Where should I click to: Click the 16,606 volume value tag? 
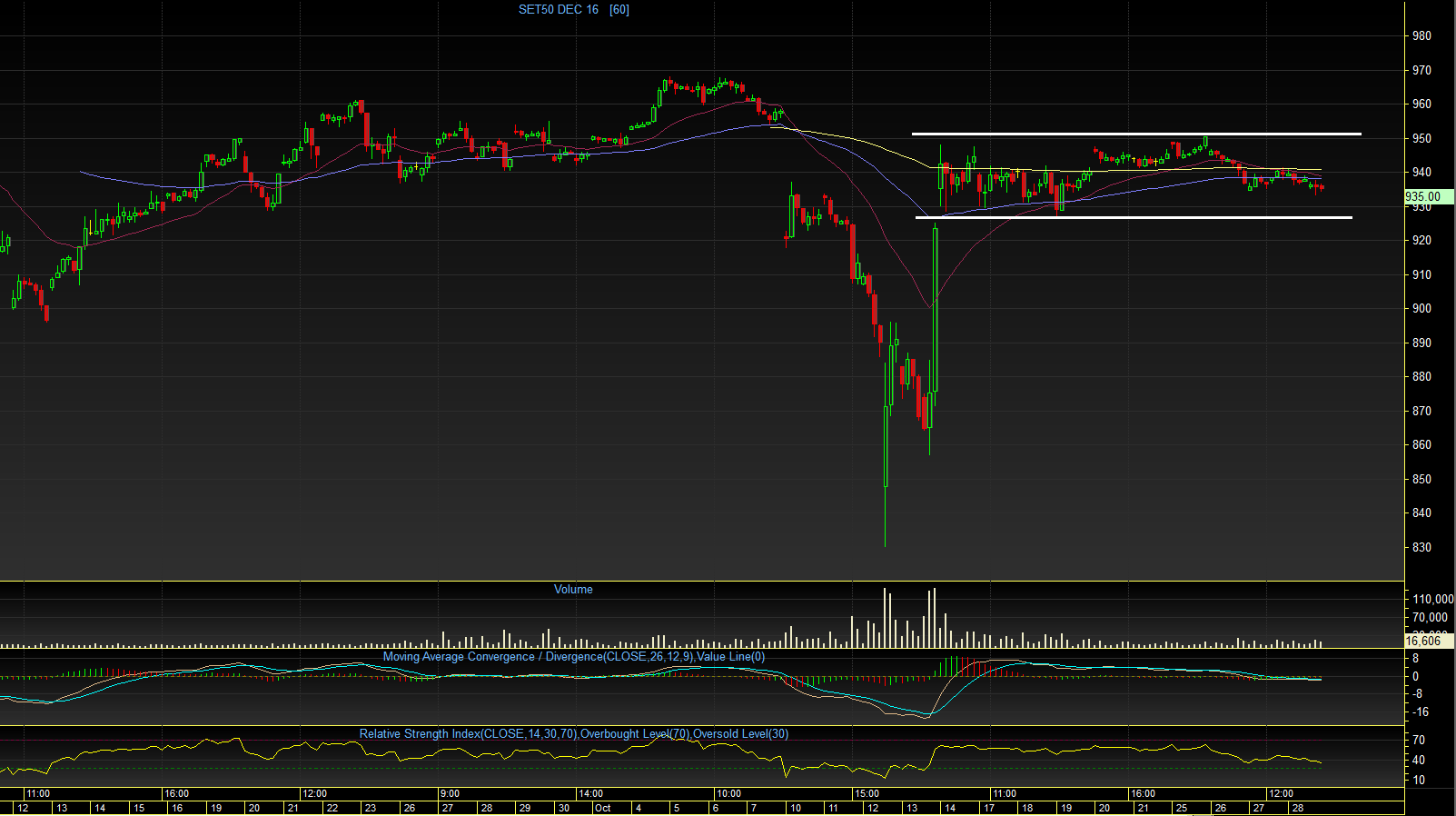point(1425,641)
